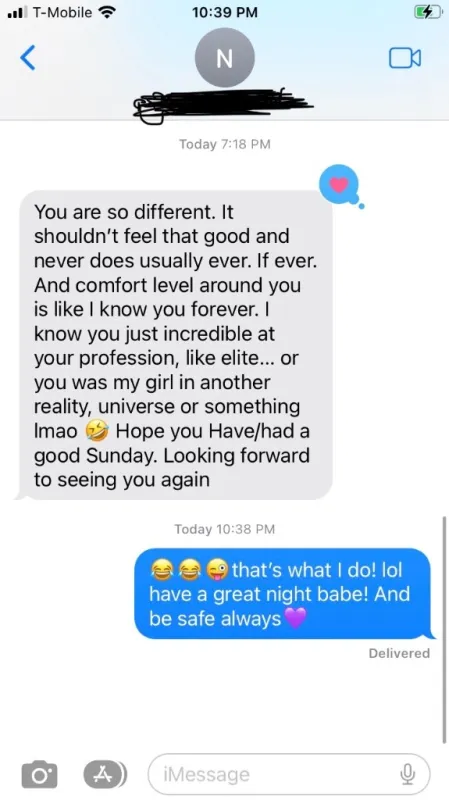Select the gray received message bubble
The width and height of the screenshot is (449, 800).
174,345
